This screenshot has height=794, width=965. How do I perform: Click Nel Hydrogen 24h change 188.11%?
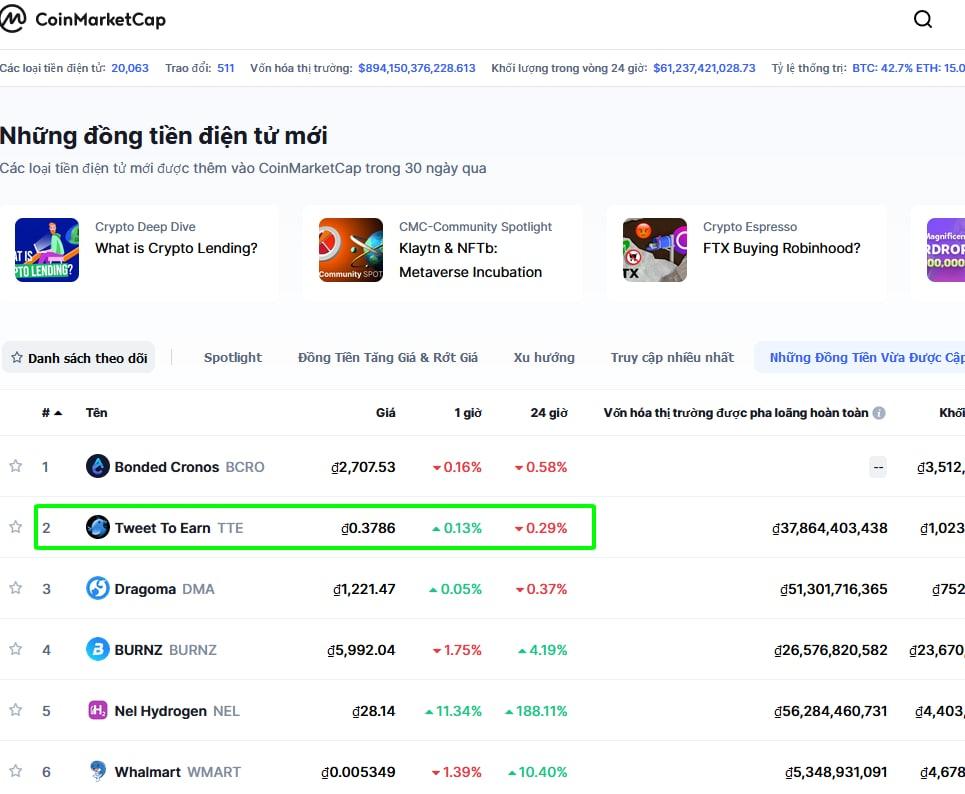click(x=536, y=710)
